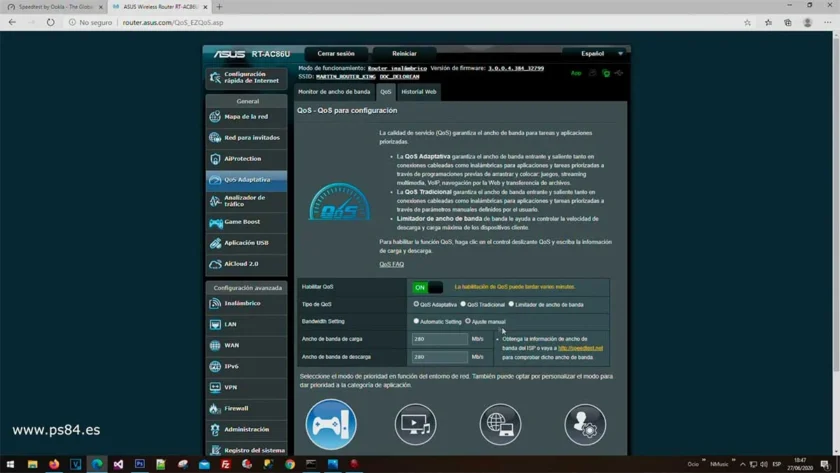Open the QoS FAQ link

point(392,264)
